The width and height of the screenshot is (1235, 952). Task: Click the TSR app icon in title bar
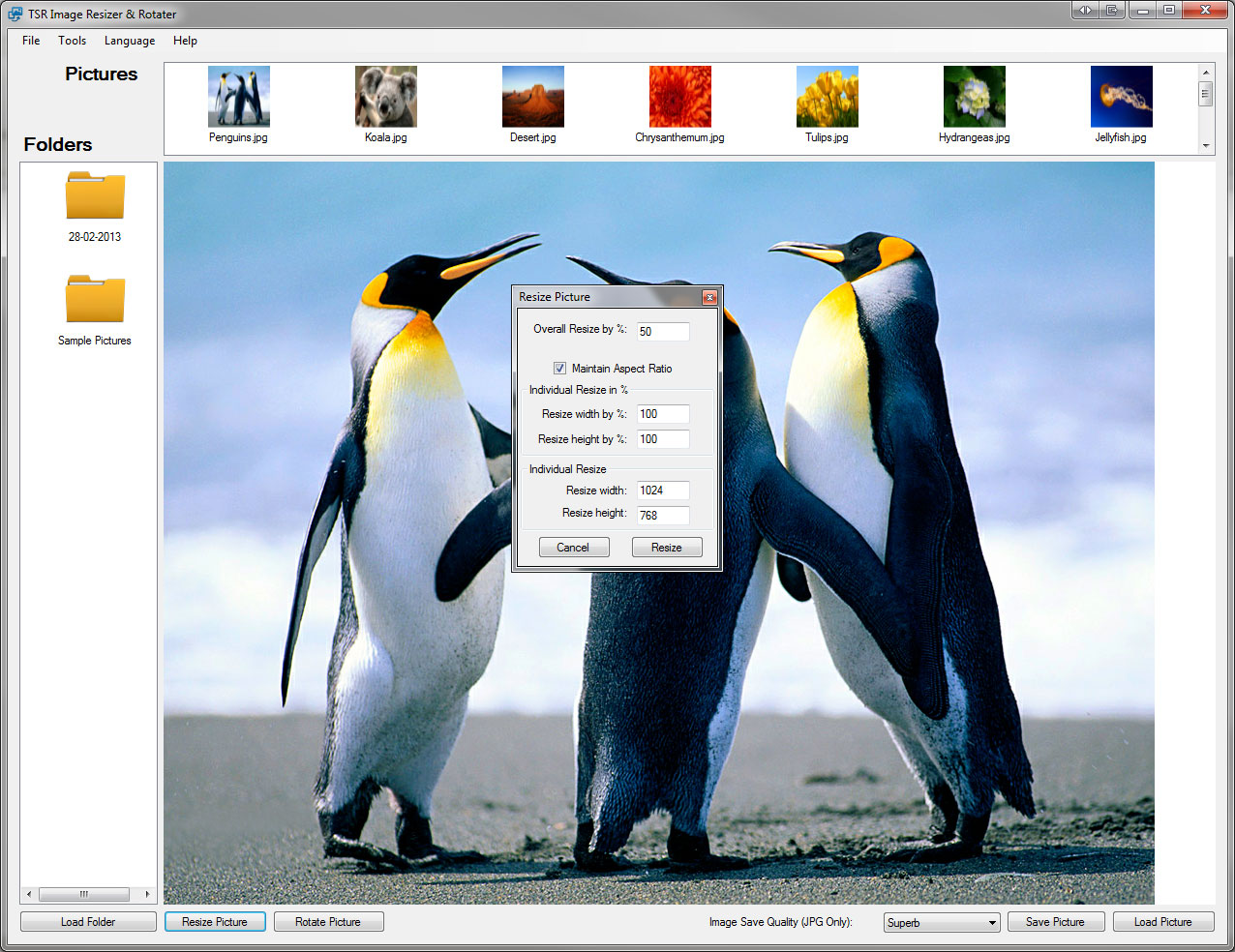[x=15, y=14]
